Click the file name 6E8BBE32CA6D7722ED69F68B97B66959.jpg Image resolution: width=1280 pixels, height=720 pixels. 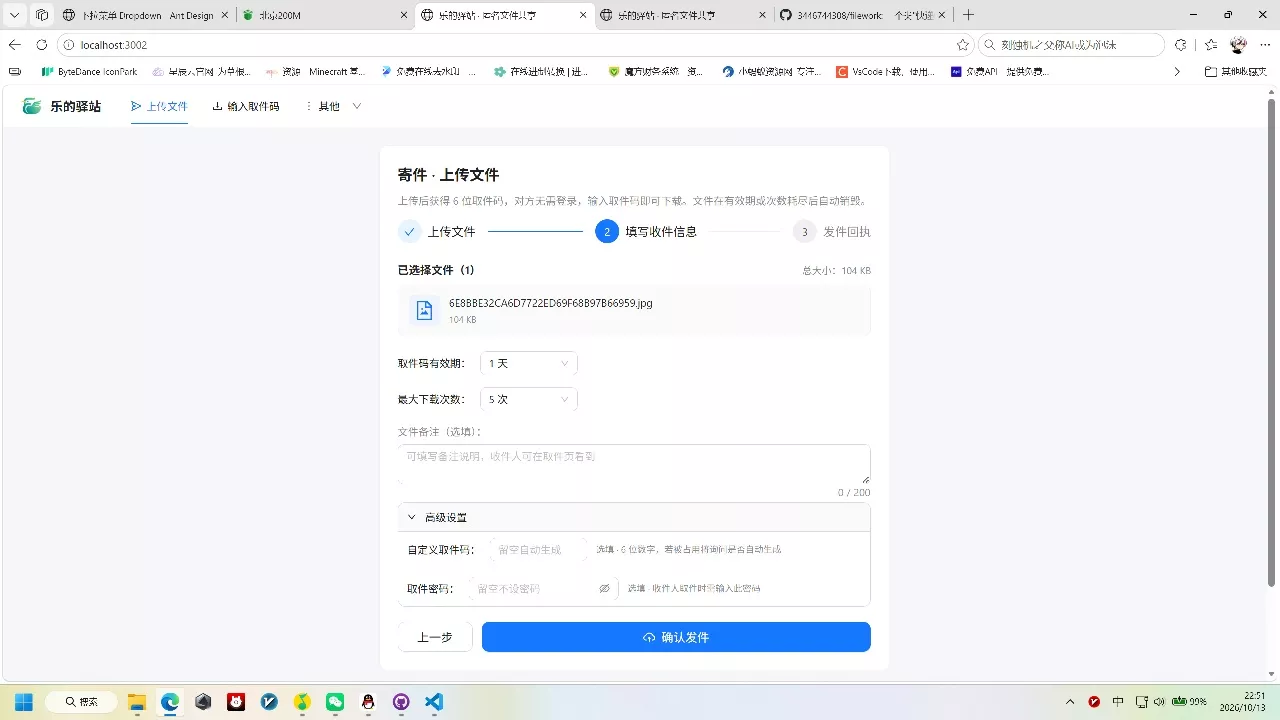point(551,303)
